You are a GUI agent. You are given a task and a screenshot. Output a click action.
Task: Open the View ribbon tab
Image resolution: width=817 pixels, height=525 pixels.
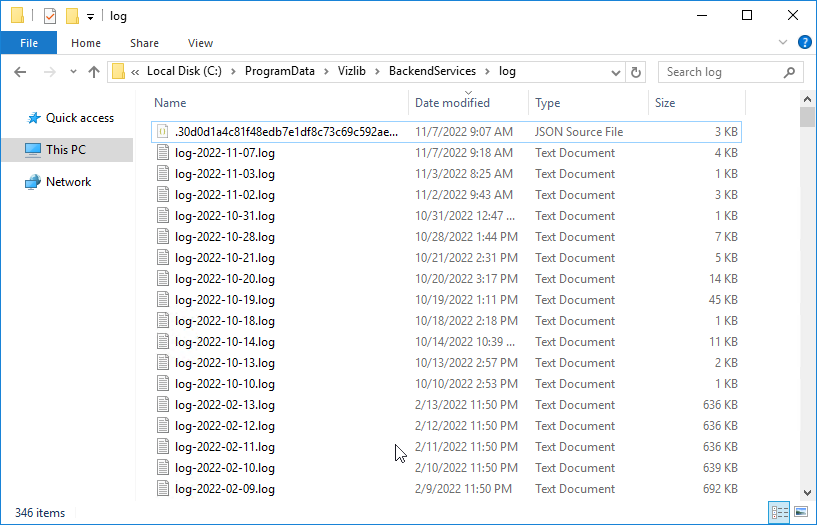point(200,43)
